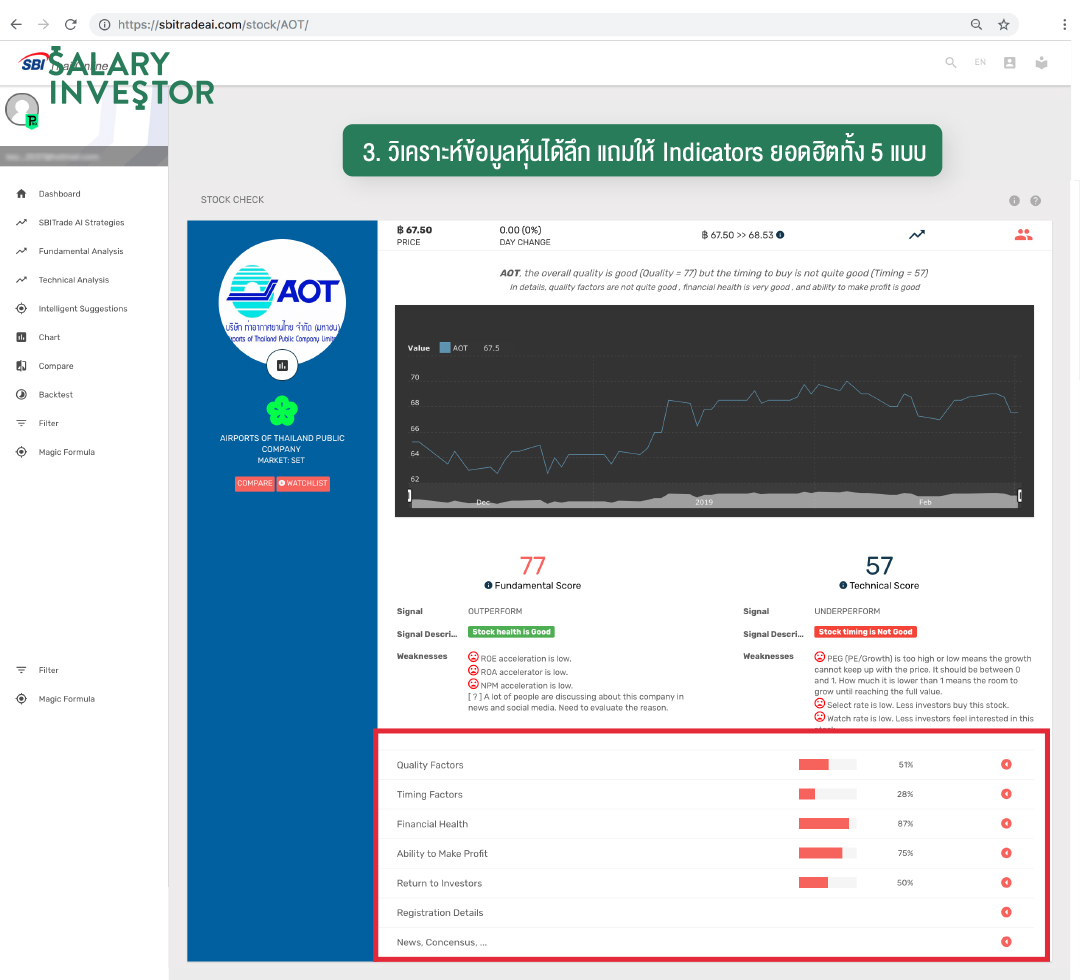Open Fundamental Analysis in the sidebar
This screenshot has width=1080, height=980.
tap(80, 251)
